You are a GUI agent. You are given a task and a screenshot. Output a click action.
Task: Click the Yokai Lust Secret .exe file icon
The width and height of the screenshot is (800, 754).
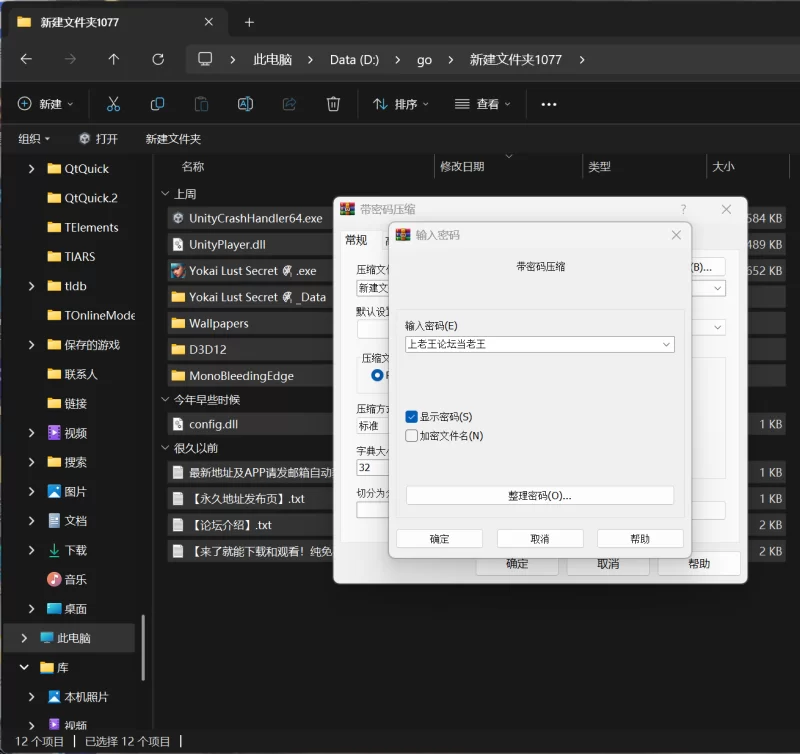tap(178, 270)
